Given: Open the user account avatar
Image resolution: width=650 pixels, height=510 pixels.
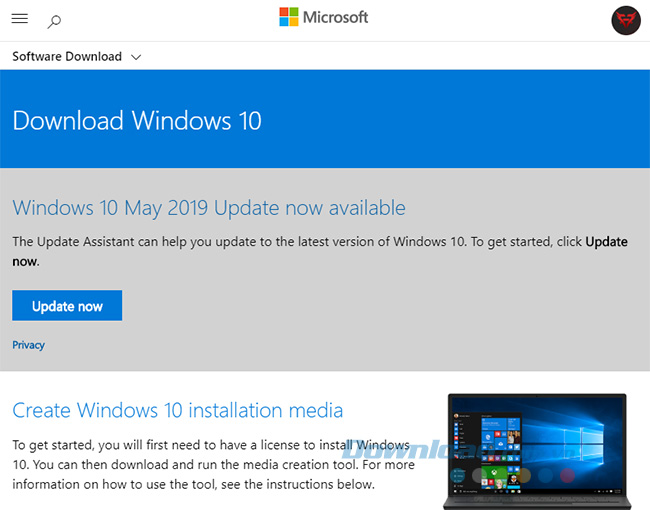Looking at the screenshot, I should [x=626, y=20].
